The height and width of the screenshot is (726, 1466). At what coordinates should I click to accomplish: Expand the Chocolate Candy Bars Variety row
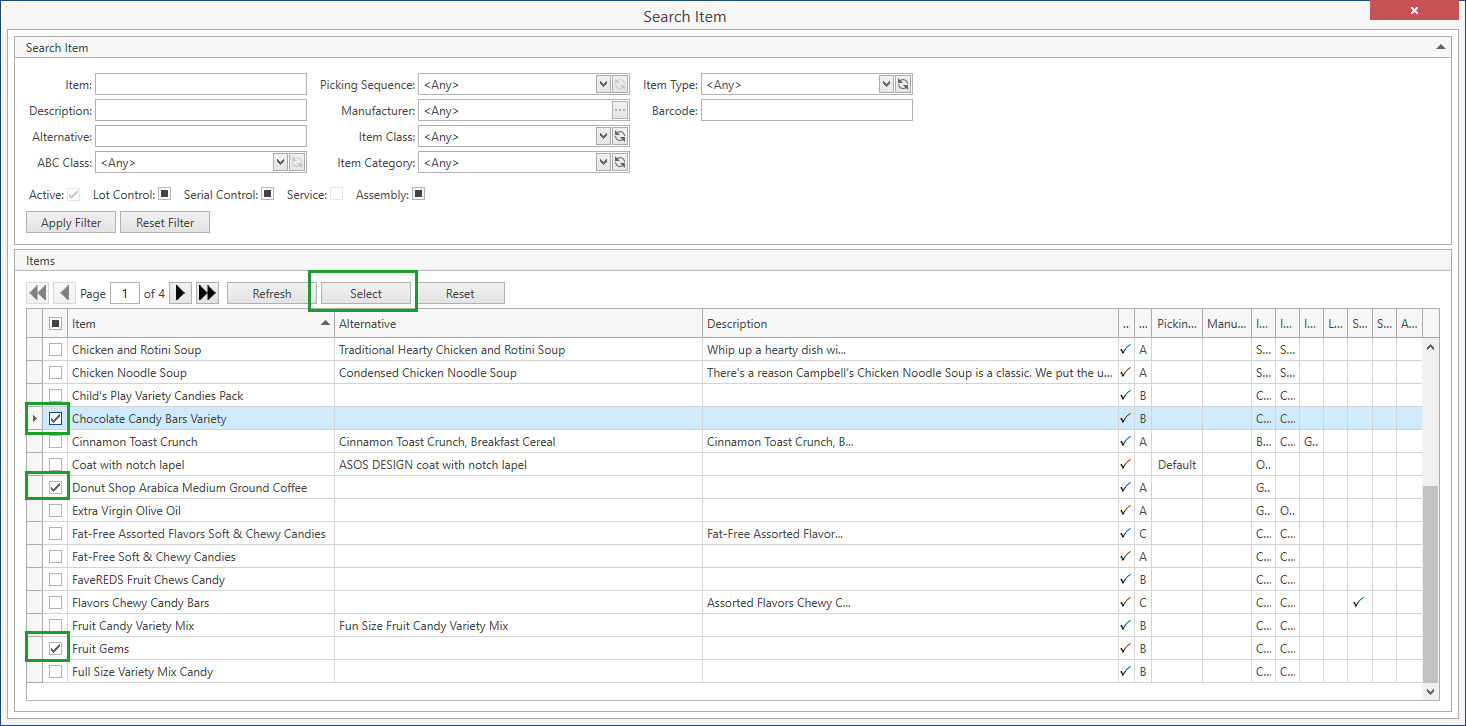(35, 418)
